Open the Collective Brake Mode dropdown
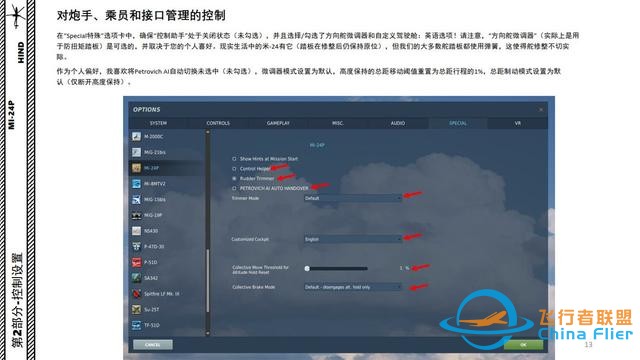 click(x=353, y=287)
